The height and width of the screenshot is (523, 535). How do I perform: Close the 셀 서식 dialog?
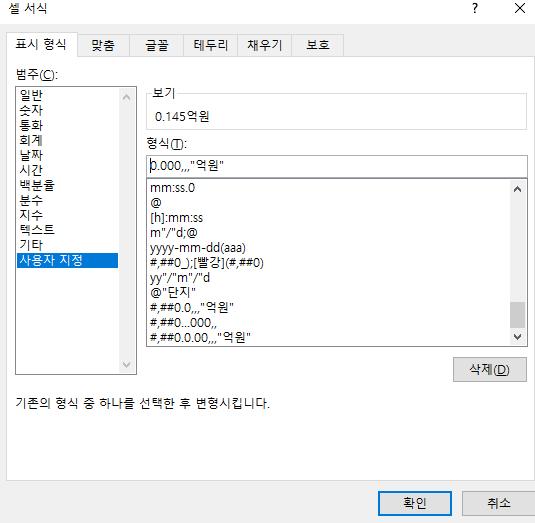tap(520, 8)
